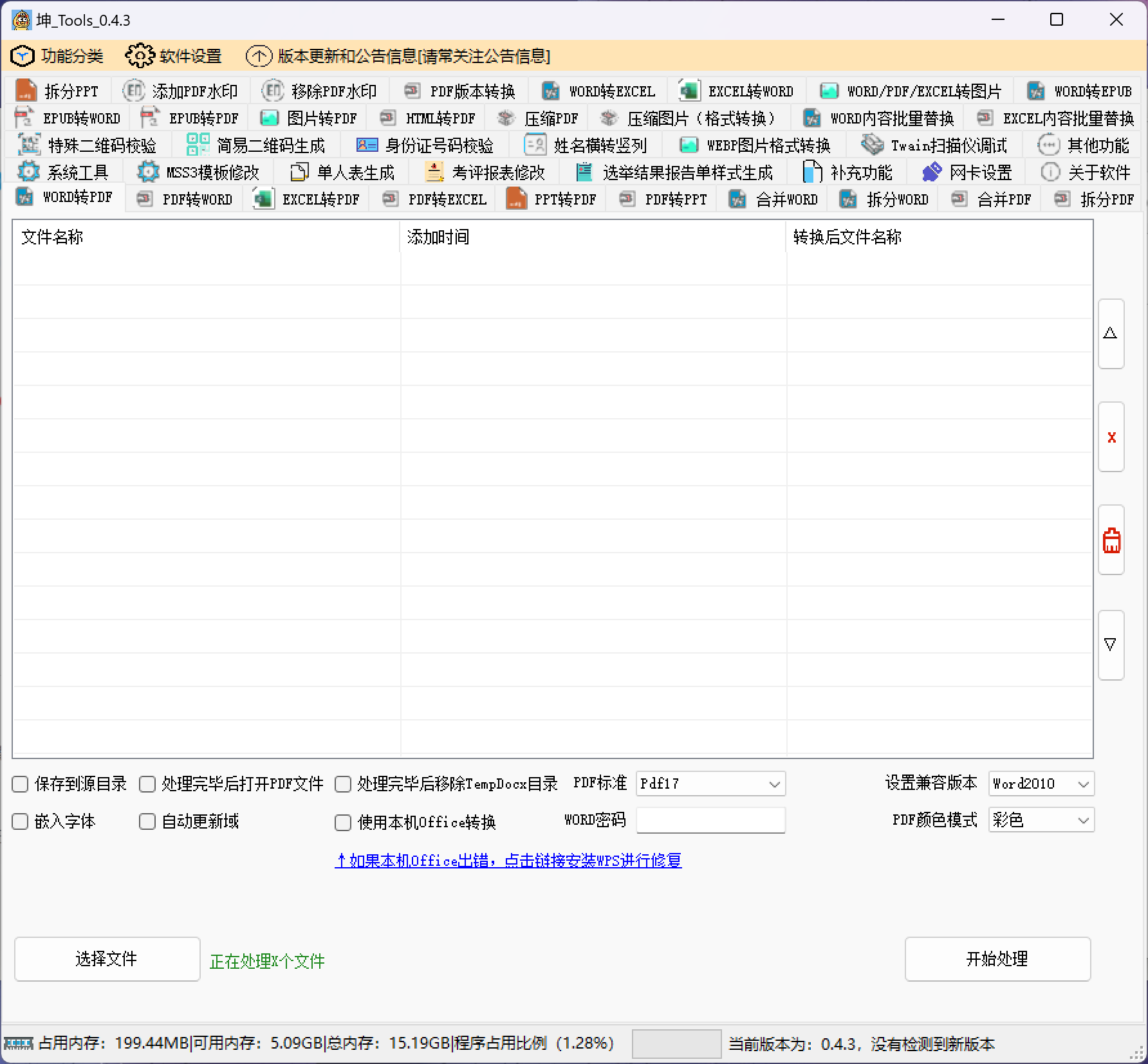Toggle the 嵌入字体 checkbox

(x=21, y=821)
